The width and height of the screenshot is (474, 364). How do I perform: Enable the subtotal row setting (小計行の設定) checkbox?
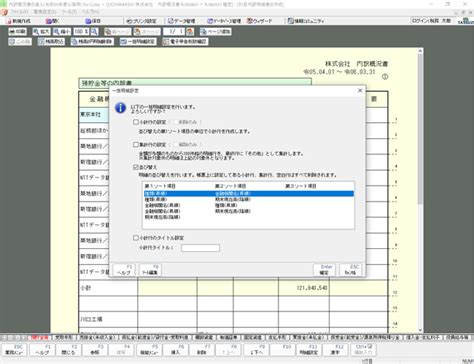click(x=136, y=122)
